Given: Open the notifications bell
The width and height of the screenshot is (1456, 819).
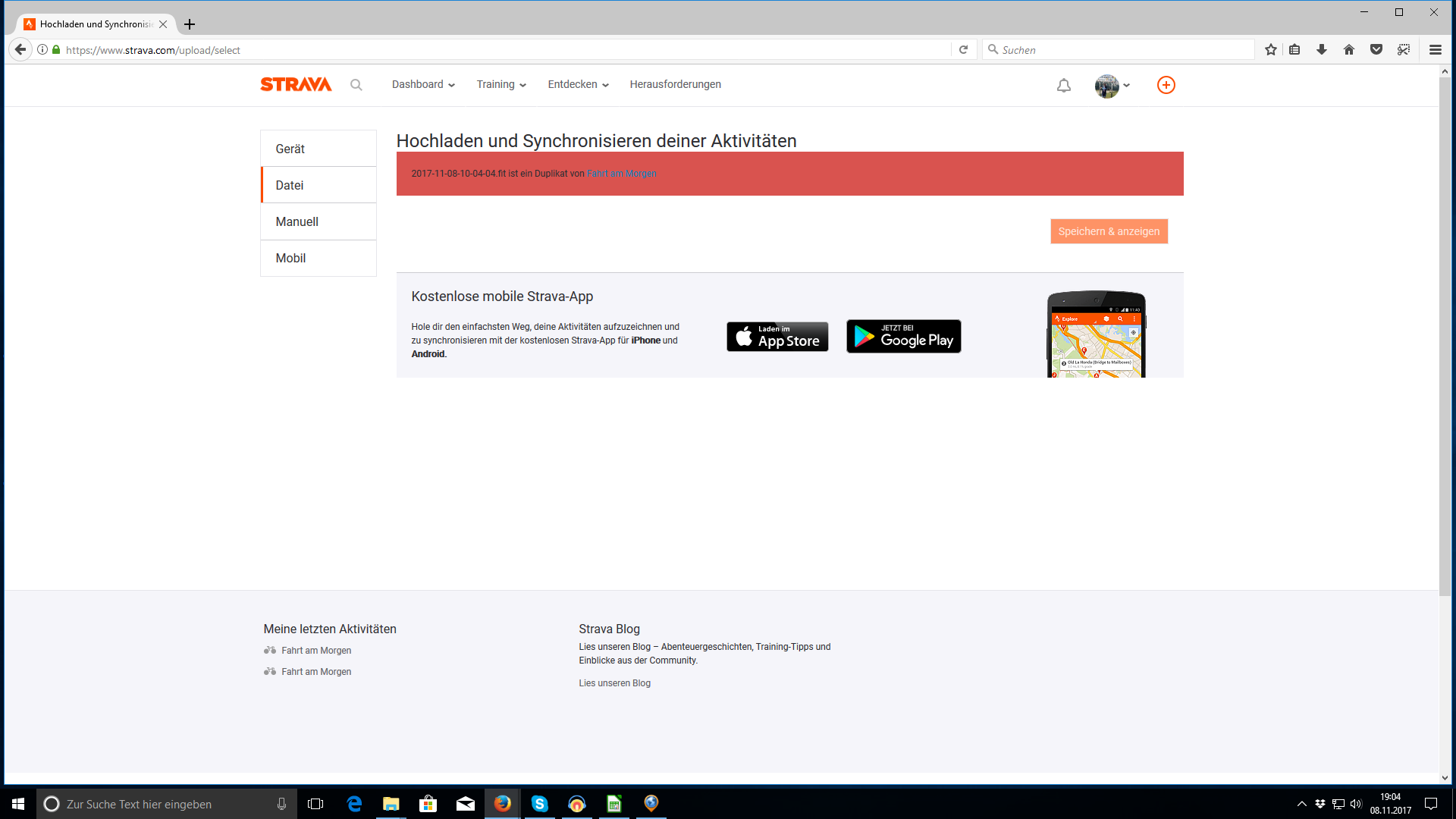Looking at the screenshot, I should (x=1064, y=86).
